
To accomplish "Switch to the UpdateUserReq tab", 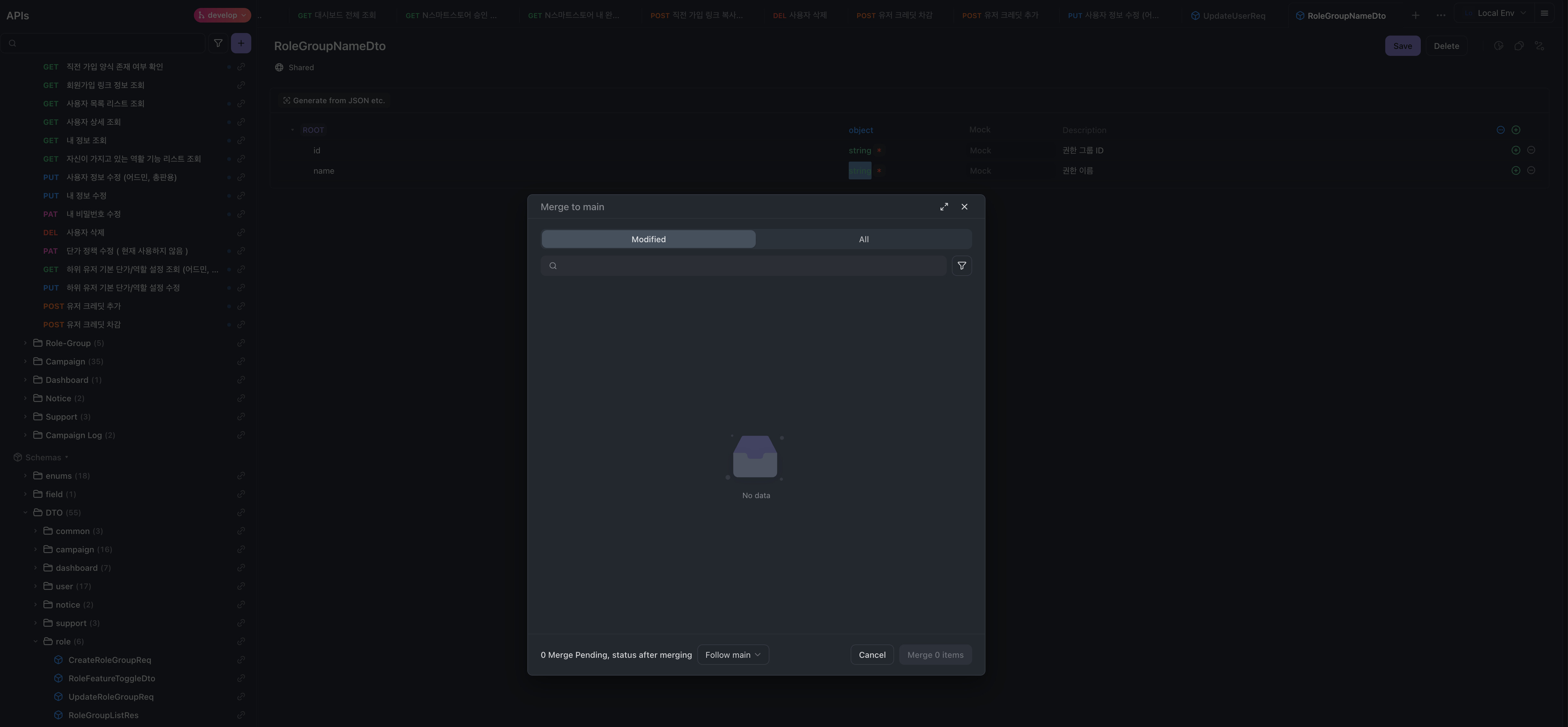I will (x=1228, y=16).
